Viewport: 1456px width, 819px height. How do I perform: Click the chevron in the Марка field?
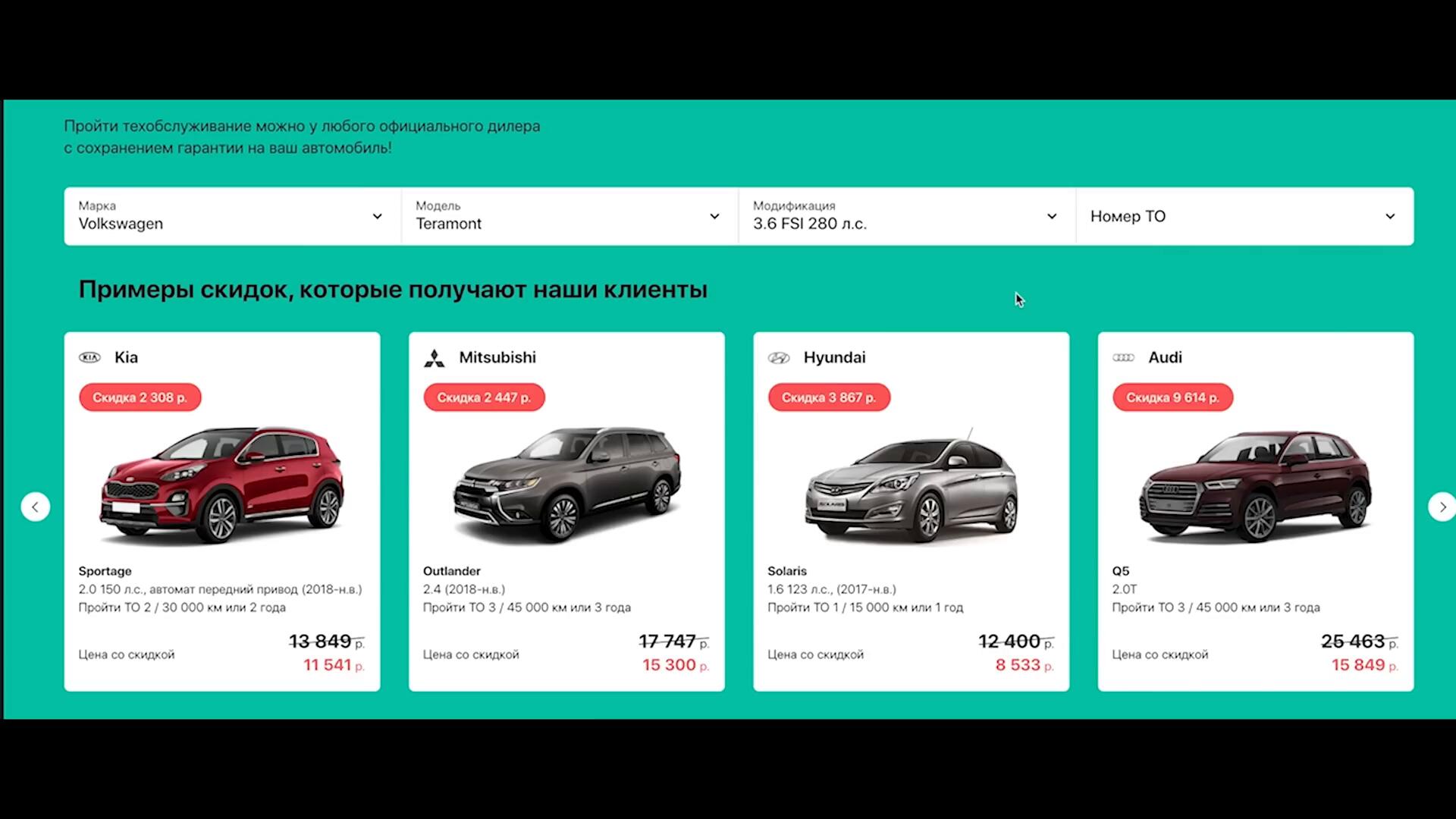tap(377, 216)
